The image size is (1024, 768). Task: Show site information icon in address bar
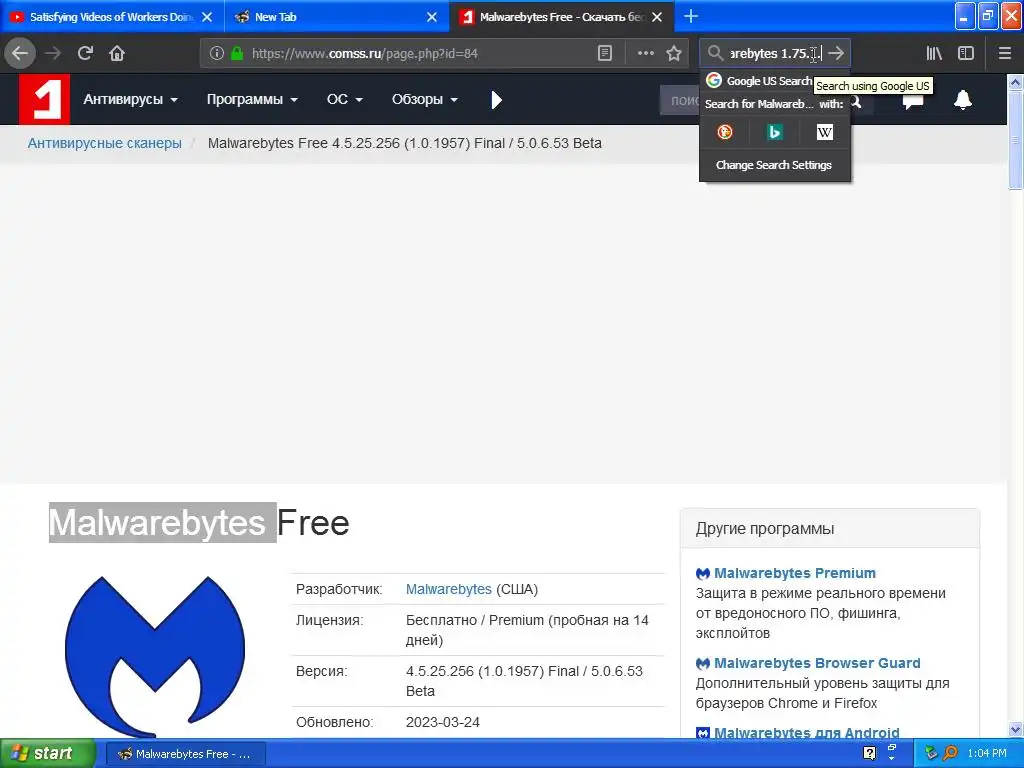pos(216,53)
